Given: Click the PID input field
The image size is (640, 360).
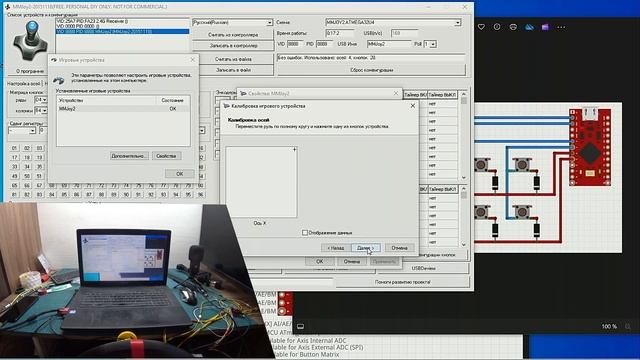Looking at the screenshot, I should (x=324, y=44).
